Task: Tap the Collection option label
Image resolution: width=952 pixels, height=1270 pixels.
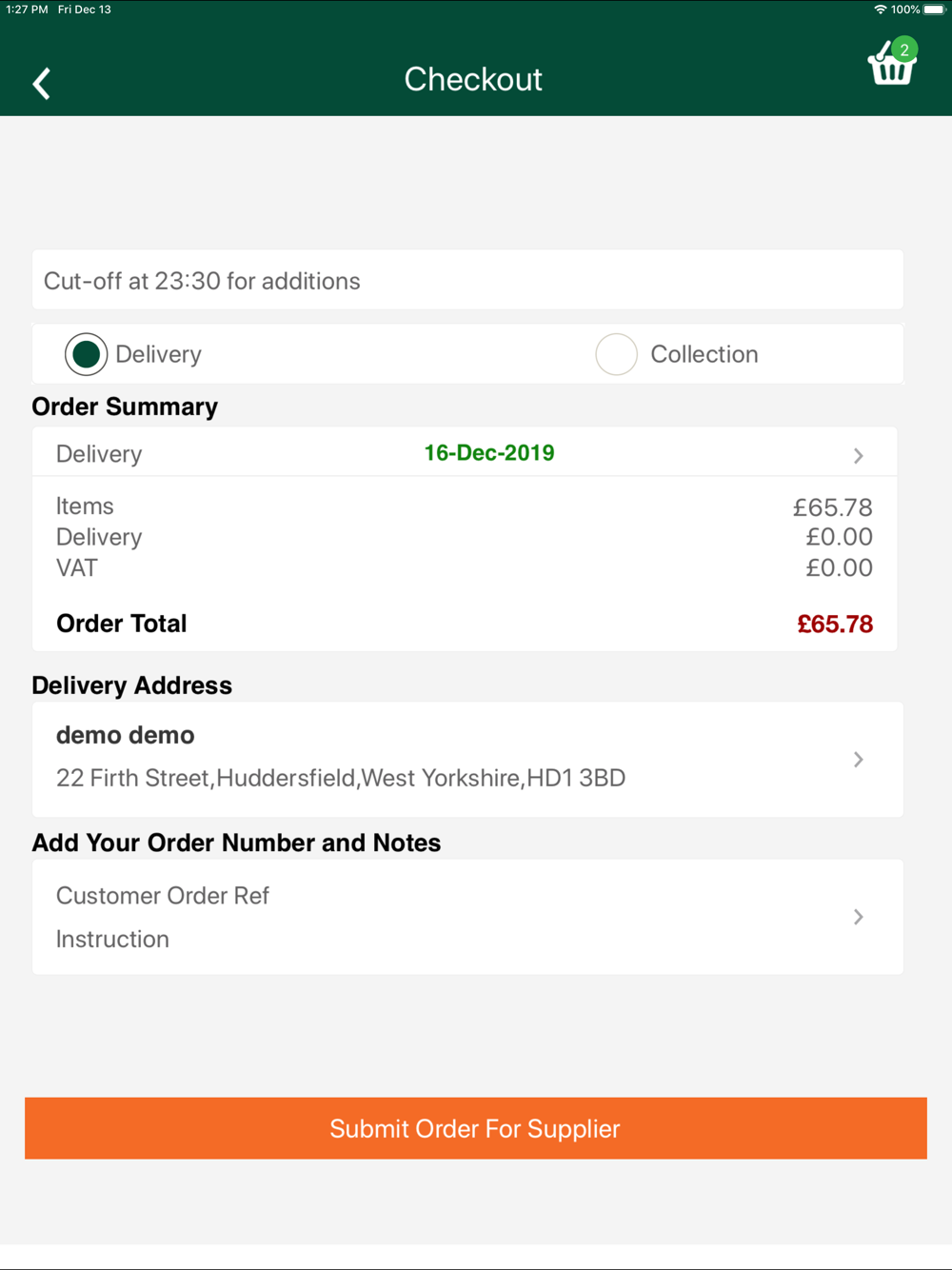Action: click(x=704, y=354)
